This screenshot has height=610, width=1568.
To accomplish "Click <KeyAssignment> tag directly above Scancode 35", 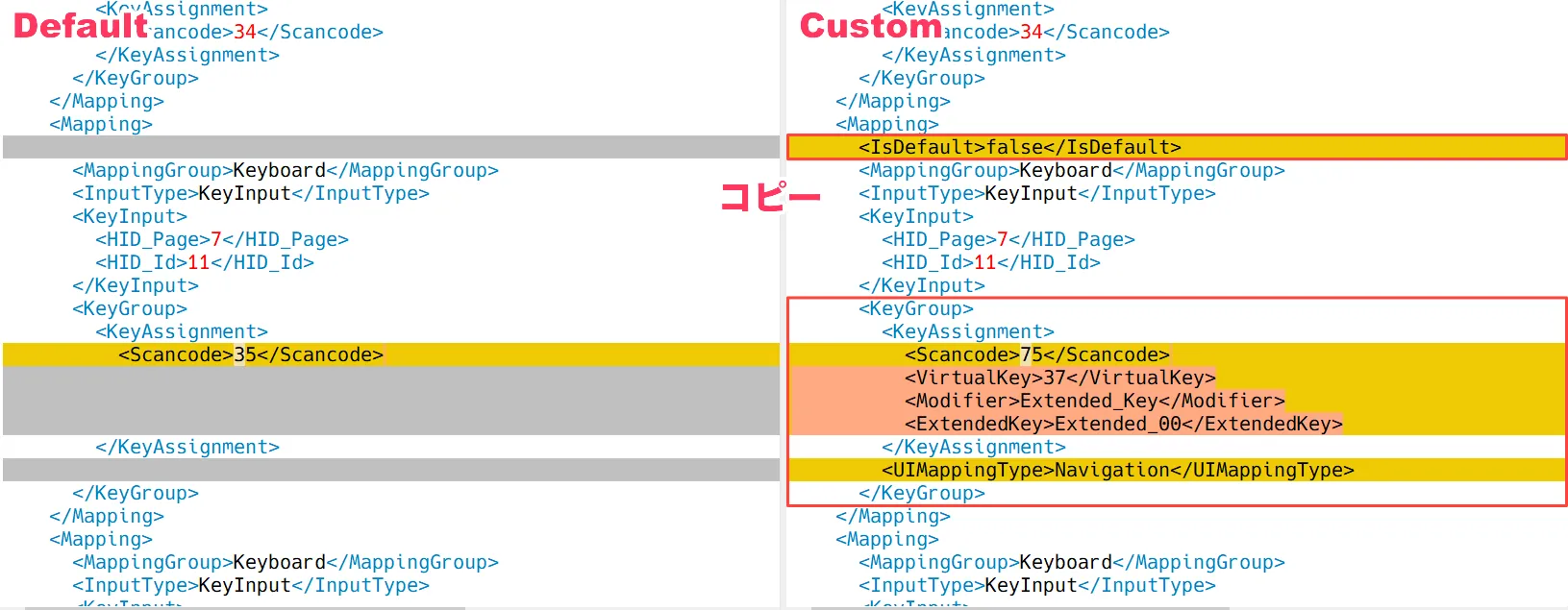I will pos(182,331).
